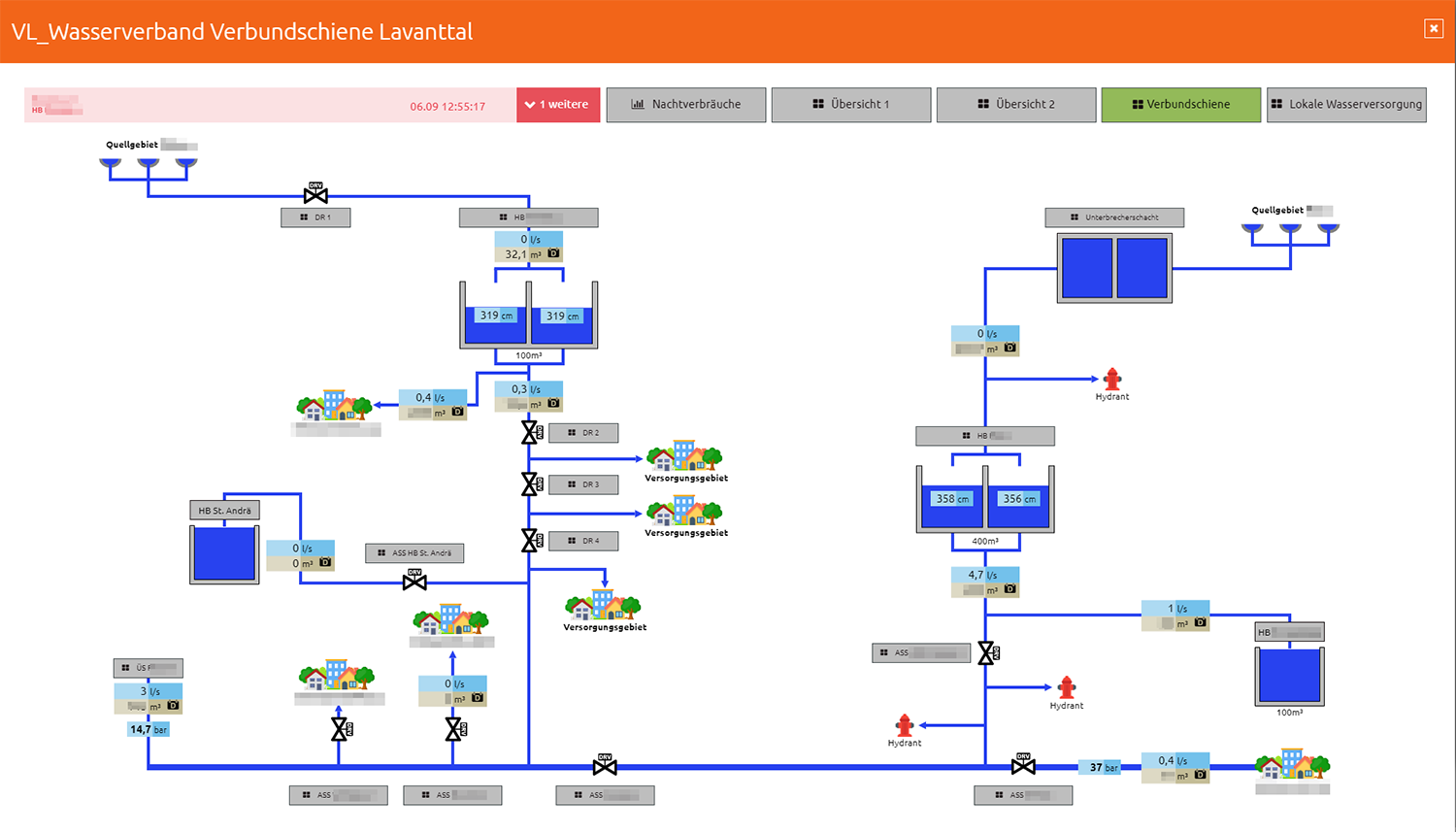The image size is (1456, 832).
Task: Open the HB St. Andrä label button
Action: 224,511
